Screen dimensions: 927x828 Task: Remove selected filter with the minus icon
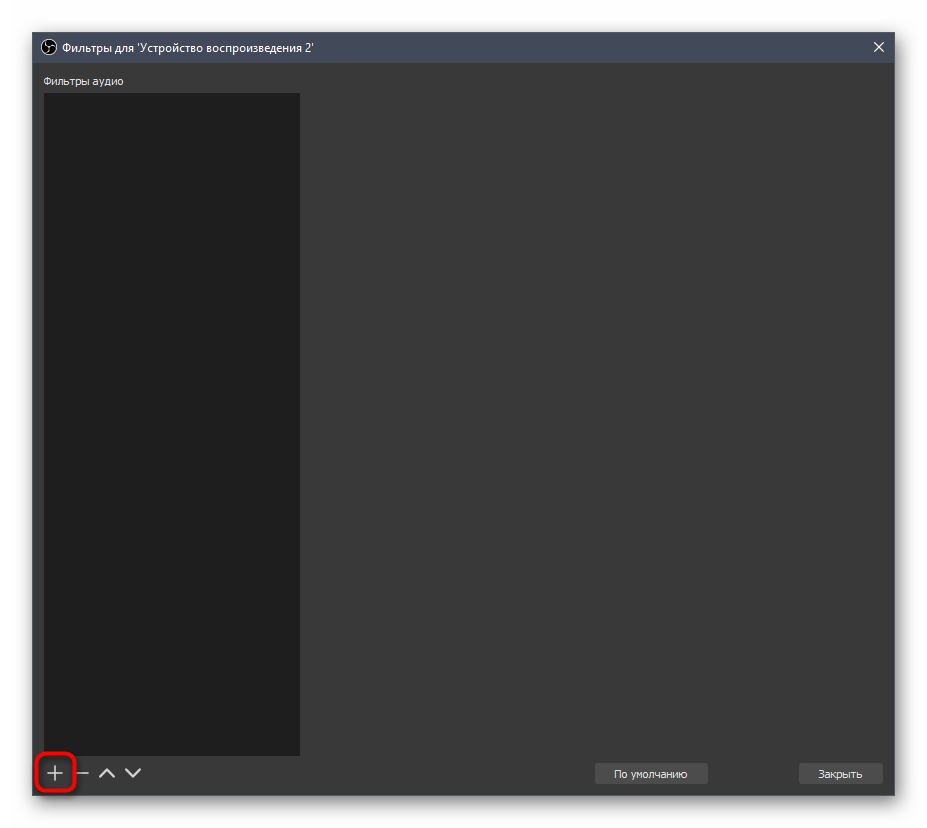click(83, 773)
